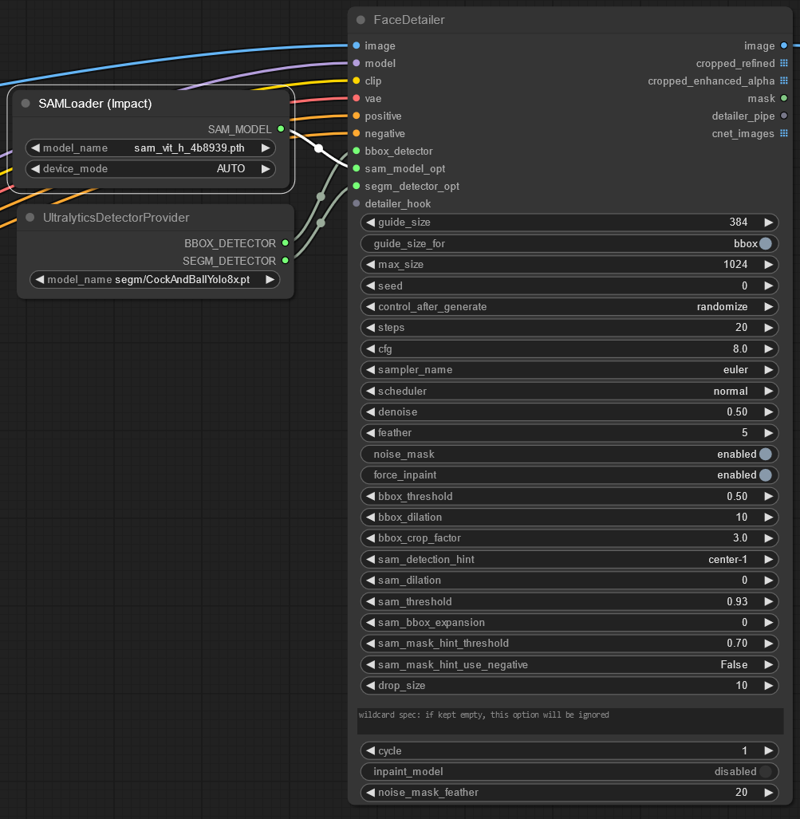Click the seed value 0

tap(745, 286)
